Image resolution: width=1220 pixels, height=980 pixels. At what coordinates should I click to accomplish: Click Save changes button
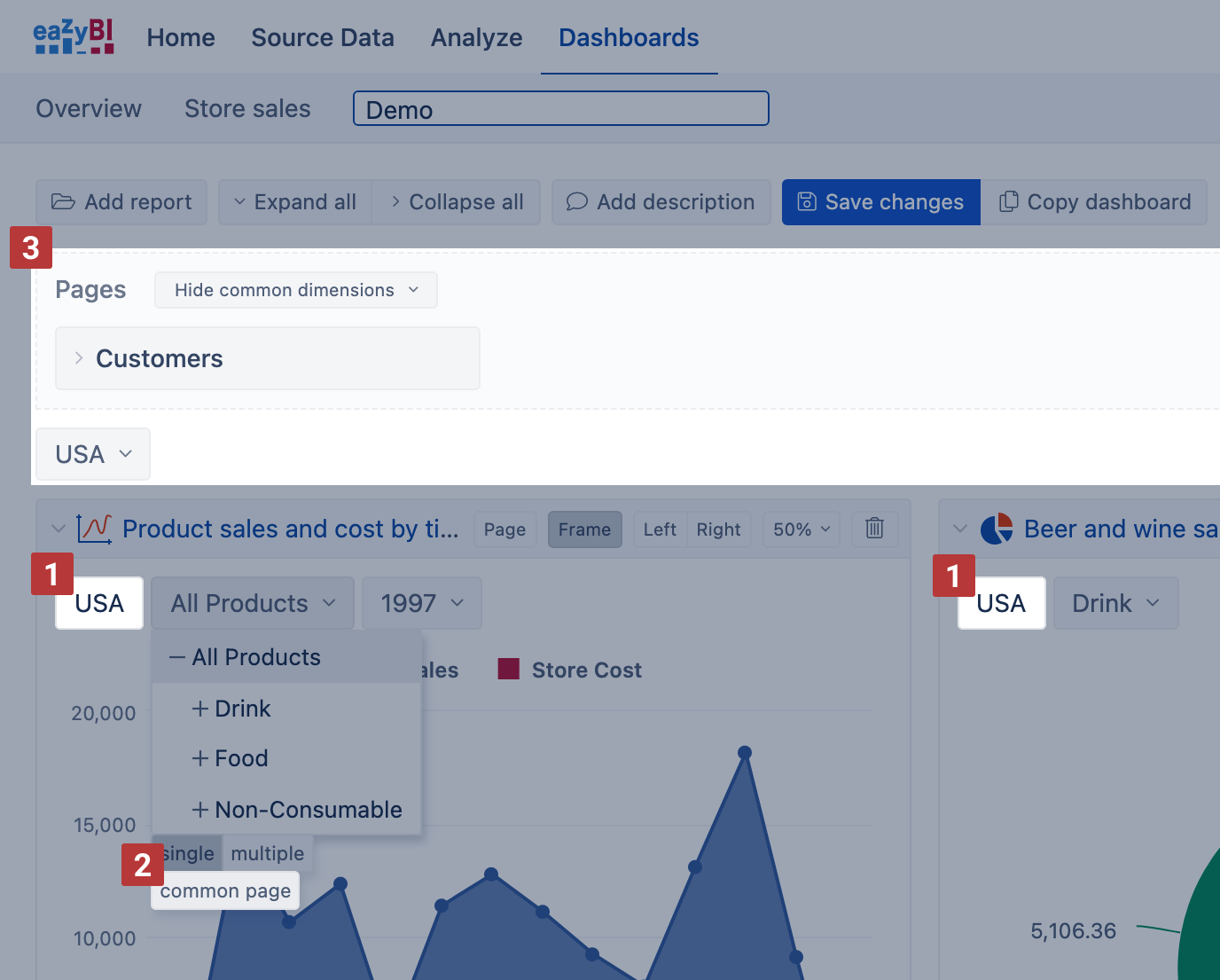880,202
